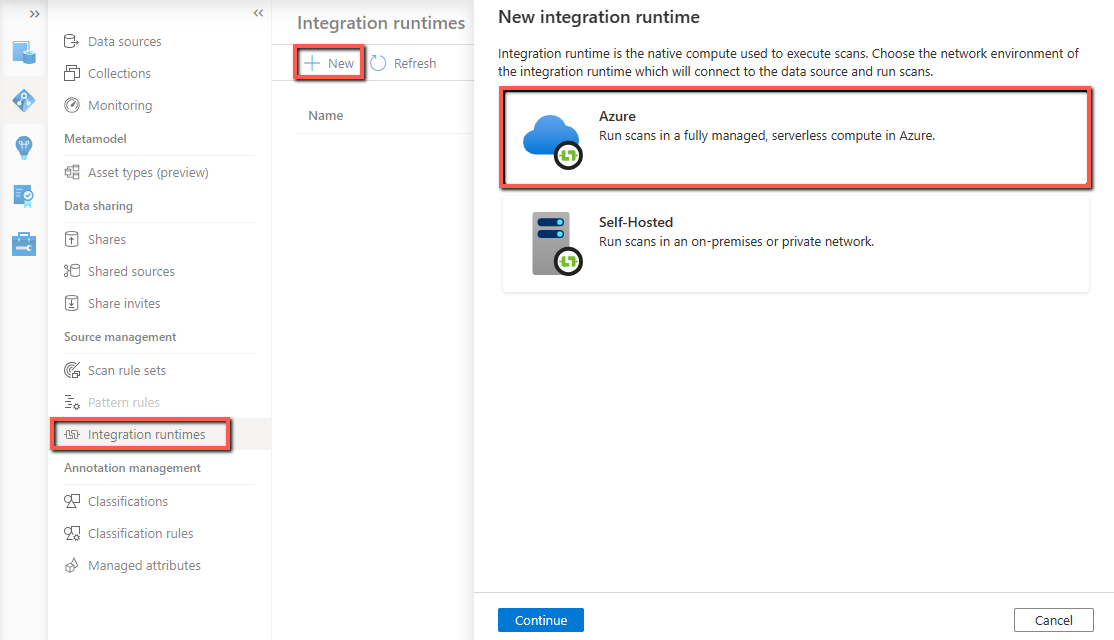Viewport: 1114px width, 640px height.
Task: Select the Data map diamond icon
Action: click(24, 100)
